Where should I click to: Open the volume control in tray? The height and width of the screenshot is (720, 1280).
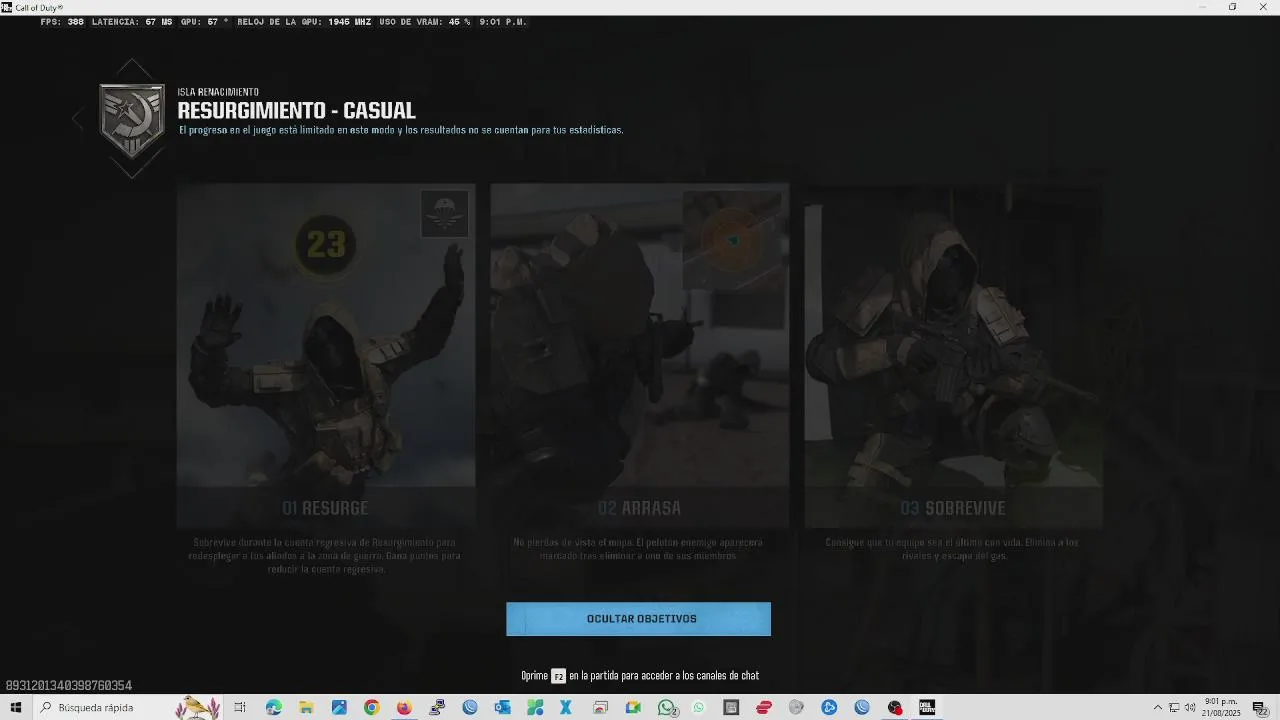[x=1190, y=708]
